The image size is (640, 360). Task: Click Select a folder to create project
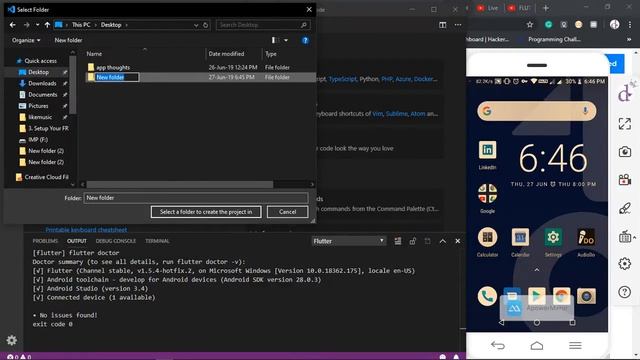coord(206,212)
